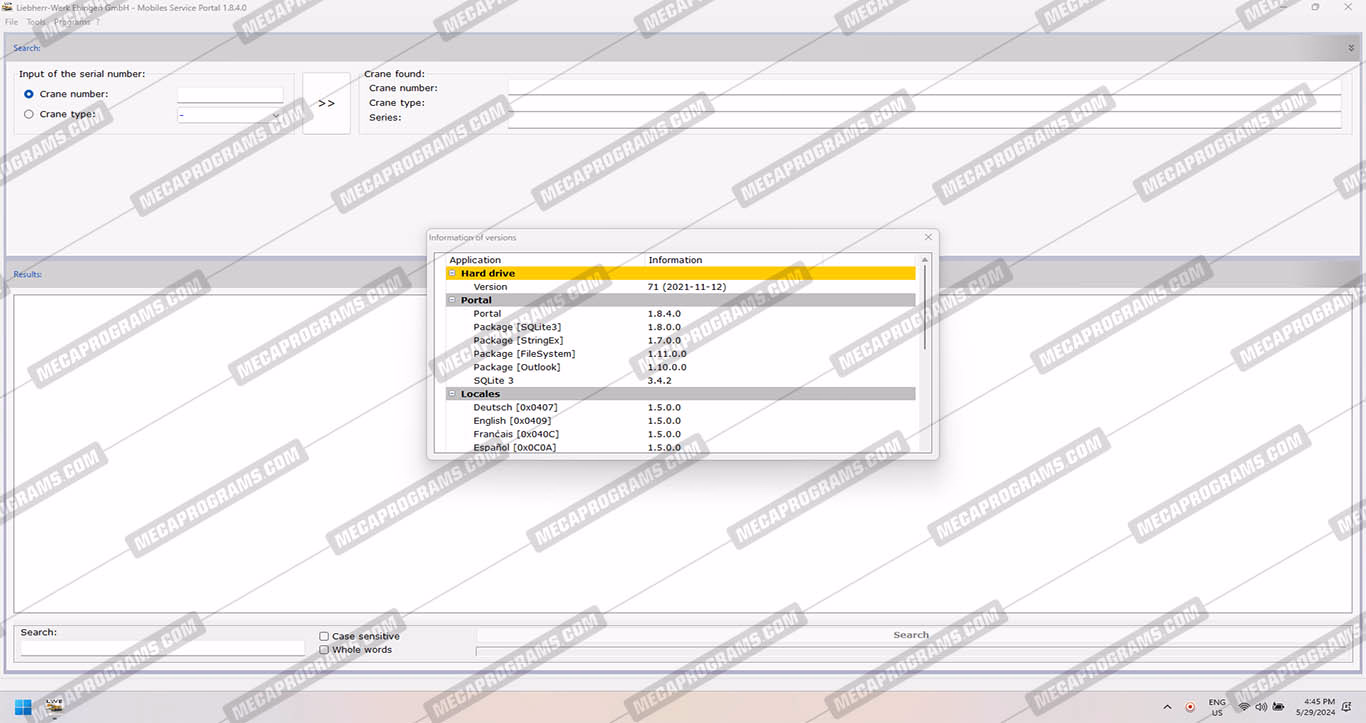The image size is (1366, 723).
Task: Click the Wi-Fi network tray icon
Action: pos(1244,707)
